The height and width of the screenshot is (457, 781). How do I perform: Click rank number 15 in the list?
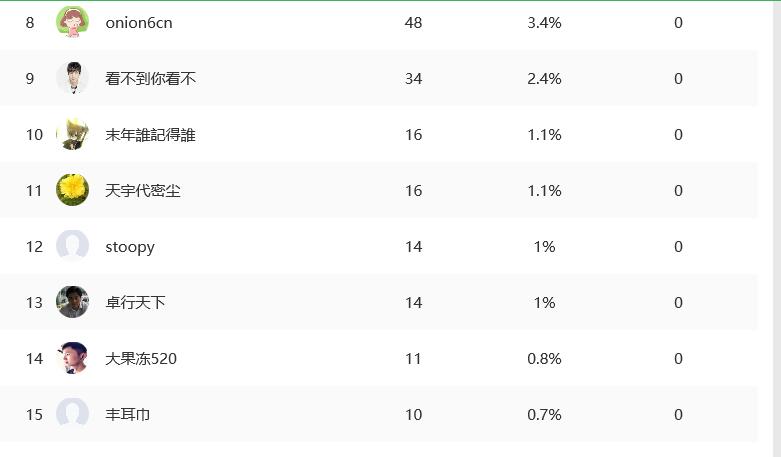(x=34, y=415)
